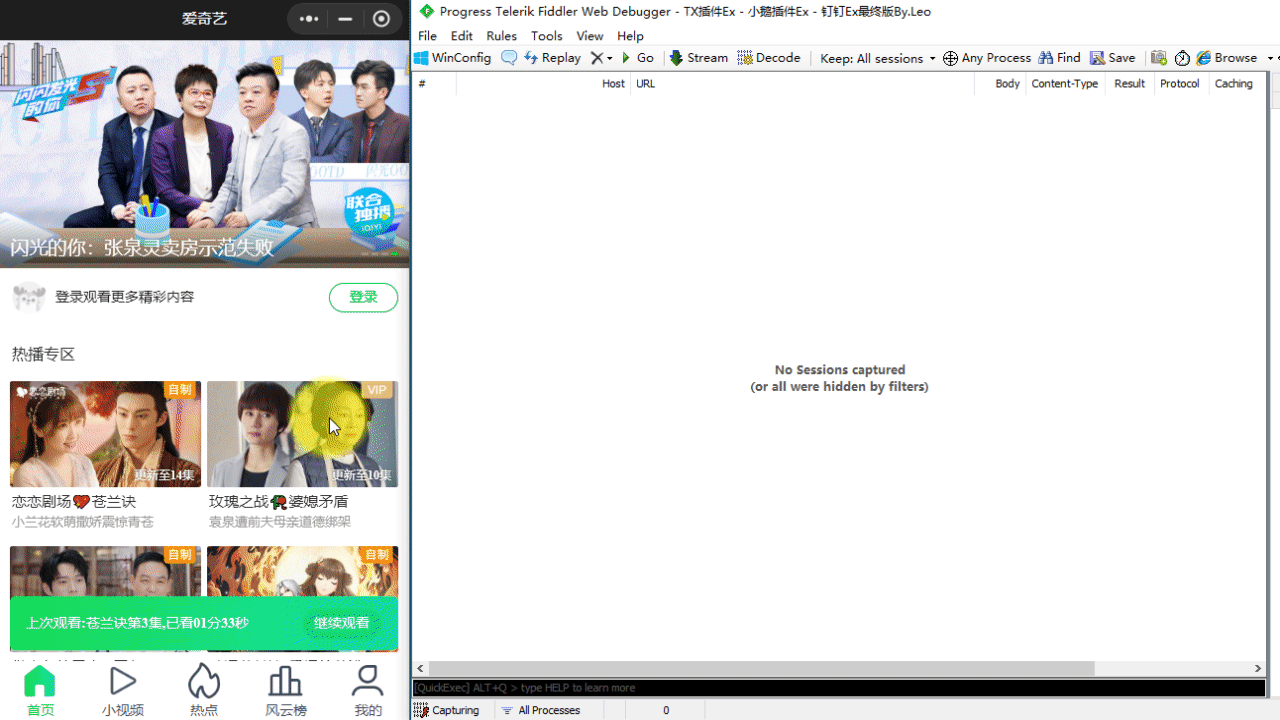1280x720 pixels.
Task: Click session count 0 in status bar
Action: click(666, 710)
